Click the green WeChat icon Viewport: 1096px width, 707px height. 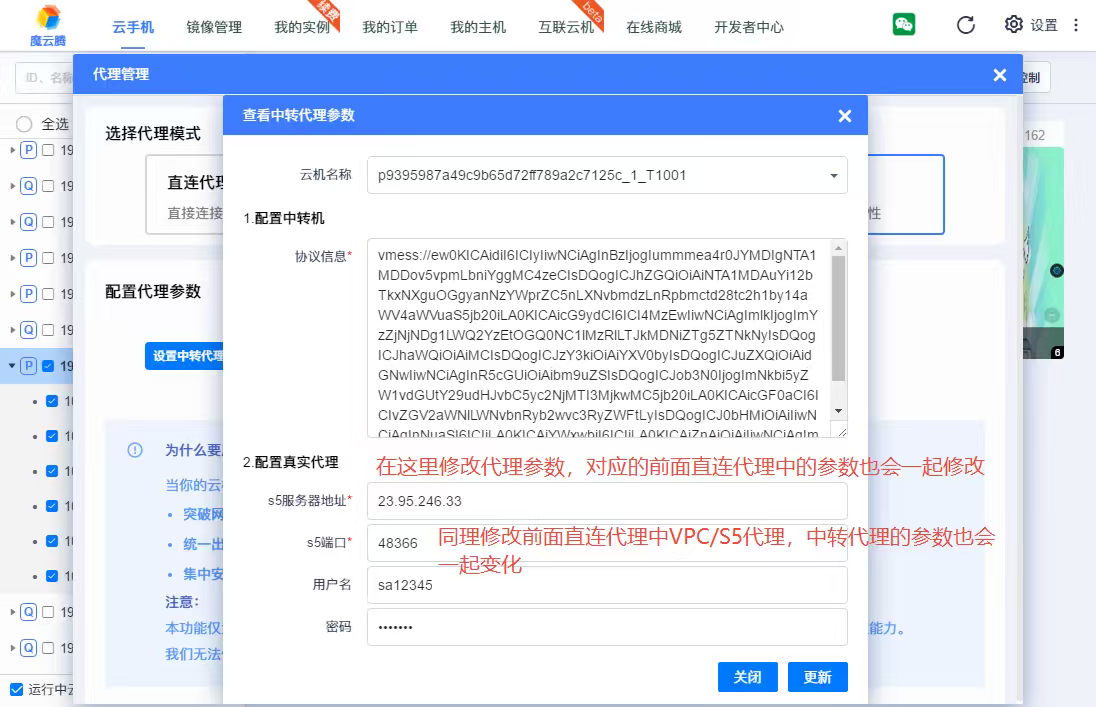click(x=904, y=25)
